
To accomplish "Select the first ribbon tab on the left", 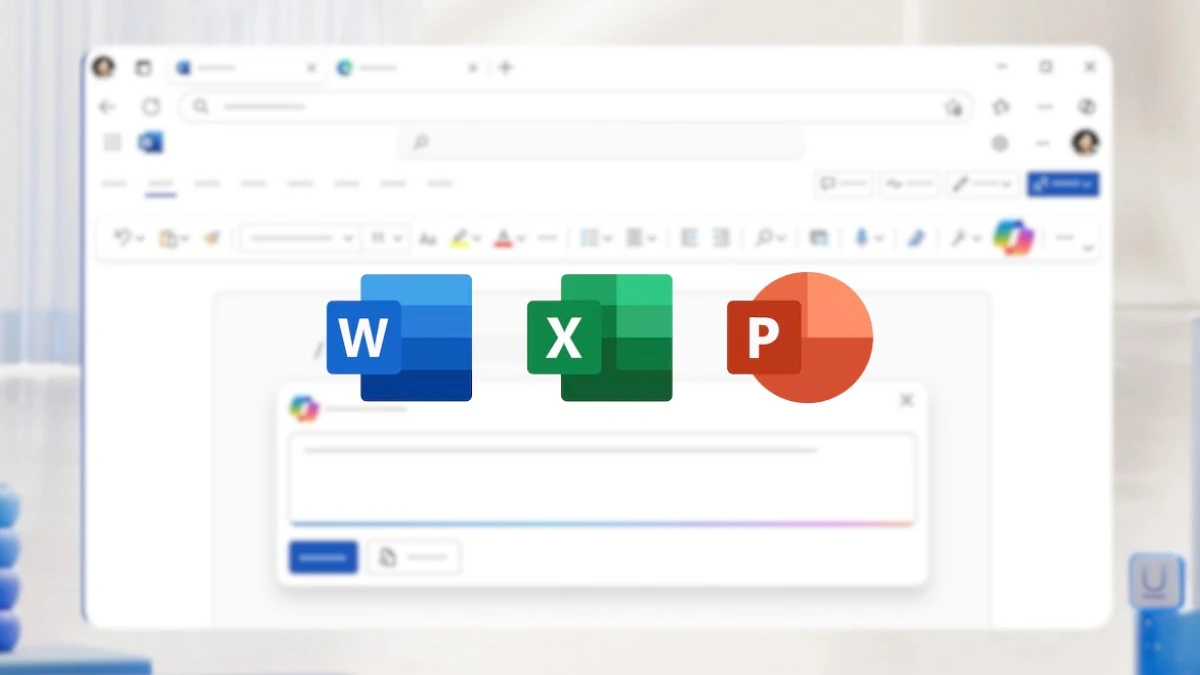I will coord(114,184).
